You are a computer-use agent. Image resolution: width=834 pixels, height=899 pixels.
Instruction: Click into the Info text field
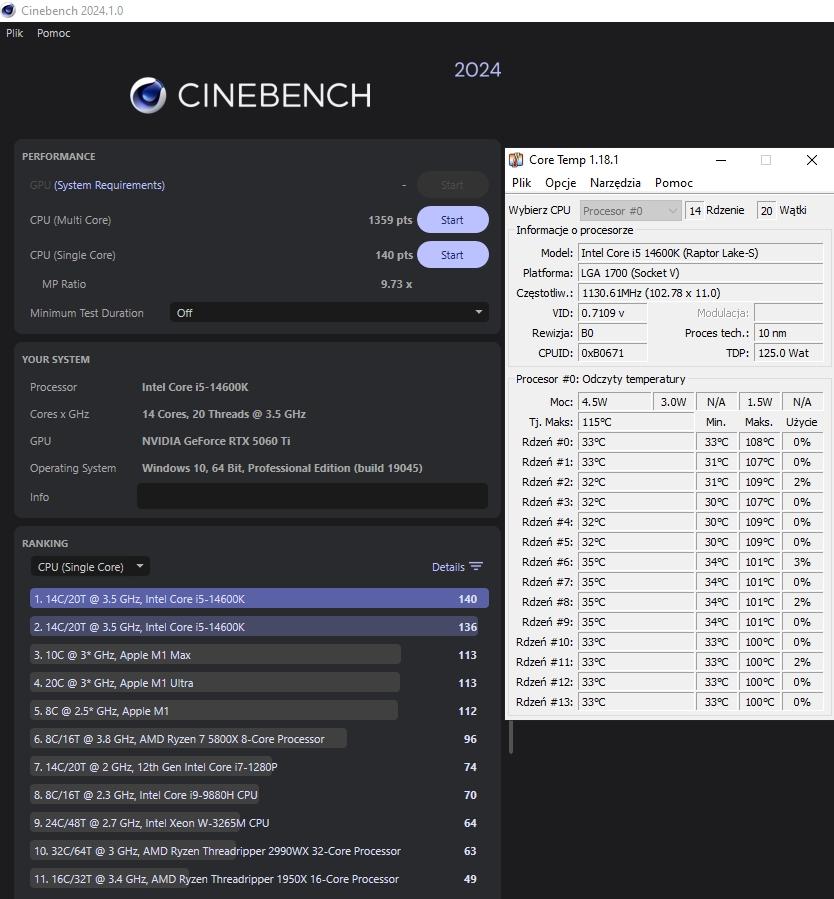click(x=312, y=497)
